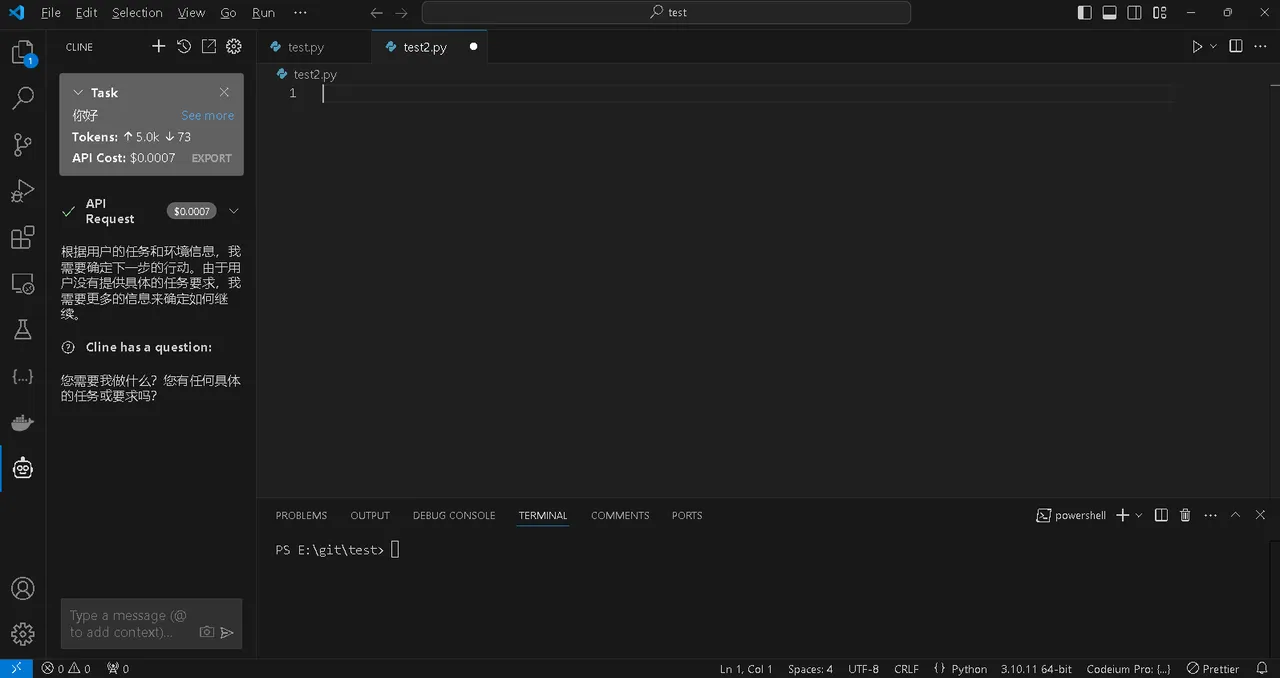Start a new Cline task
The height and width of the screenshot is (678, 1280).
pyautogui.click(x=158, y=46)
